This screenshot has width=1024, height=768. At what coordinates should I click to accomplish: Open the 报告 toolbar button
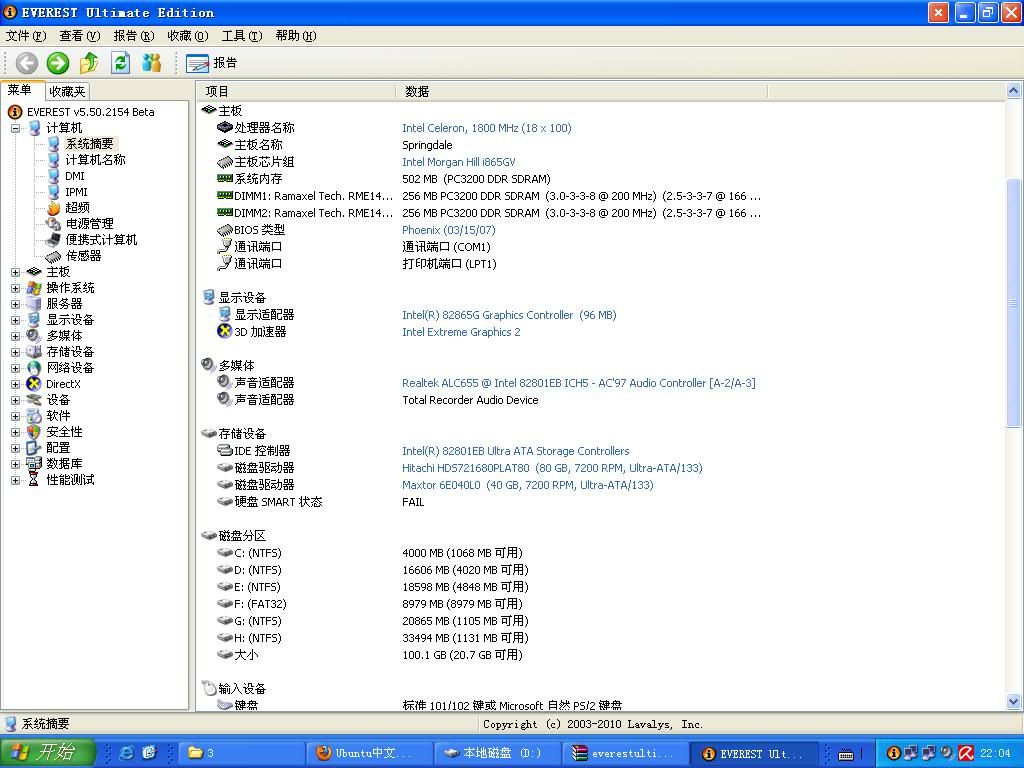tap(212, 63)
